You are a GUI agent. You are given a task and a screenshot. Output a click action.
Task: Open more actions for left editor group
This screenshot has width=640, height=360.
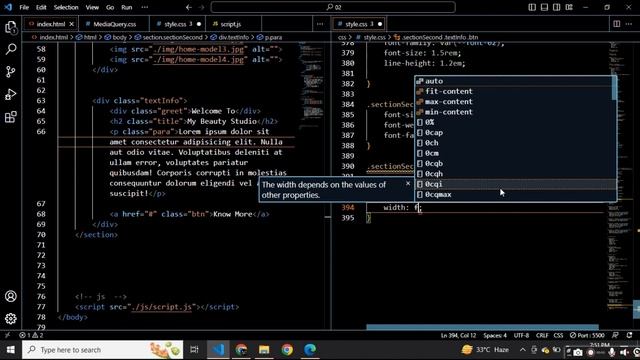coord(320,24)
